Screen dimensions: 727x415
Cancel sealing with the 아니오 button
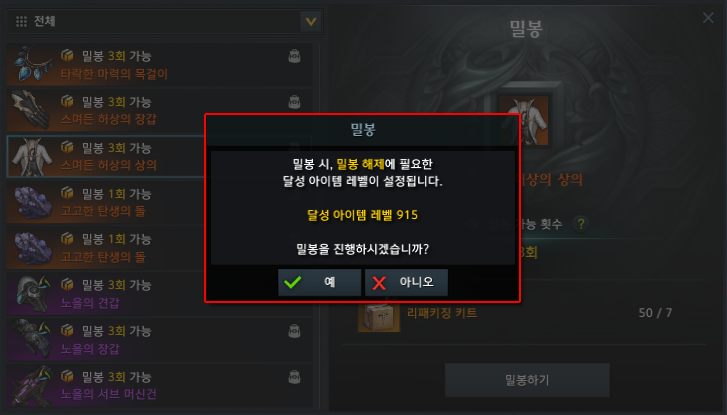[x=406, y=282]
